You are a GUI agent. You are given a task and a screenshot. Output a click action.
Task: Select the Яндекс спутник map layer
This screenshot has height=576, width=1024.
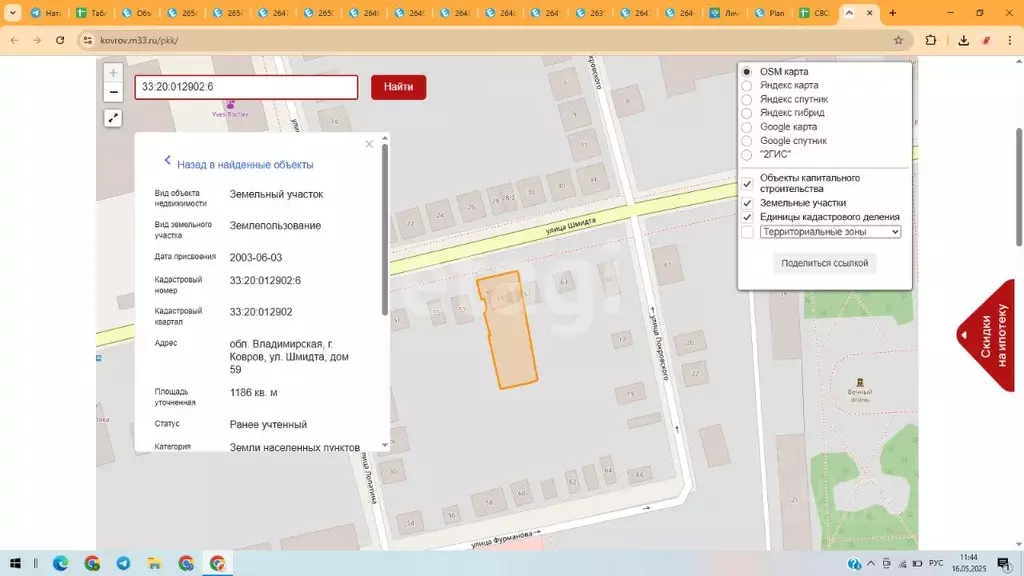point(746,99)
